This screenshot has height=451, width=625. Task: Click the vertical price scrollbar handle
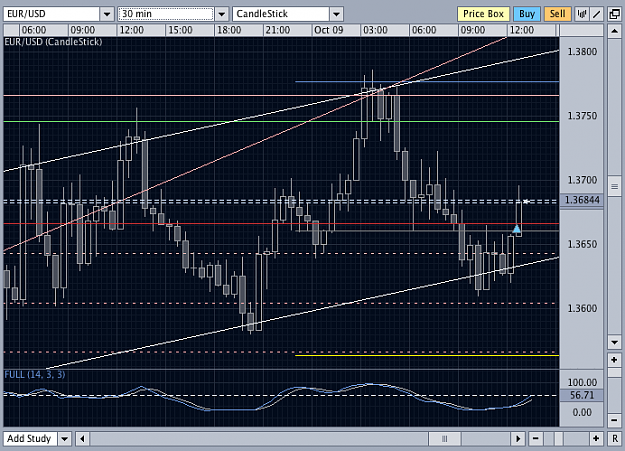tap(614, 186)
